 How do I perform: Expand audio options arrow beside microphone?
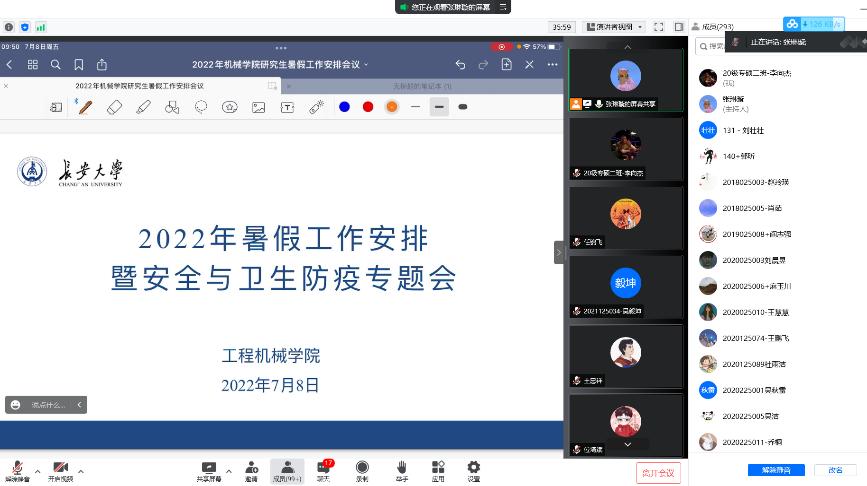click(38, 470)
